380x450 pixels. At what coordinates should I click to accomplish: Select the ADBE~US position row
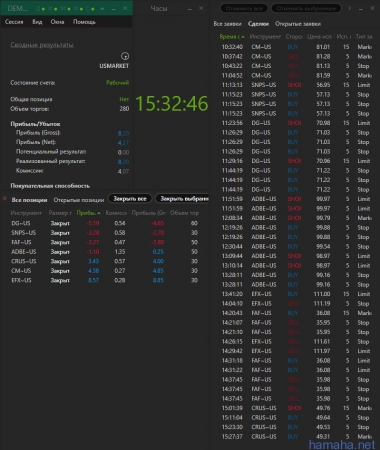[105, 252]
